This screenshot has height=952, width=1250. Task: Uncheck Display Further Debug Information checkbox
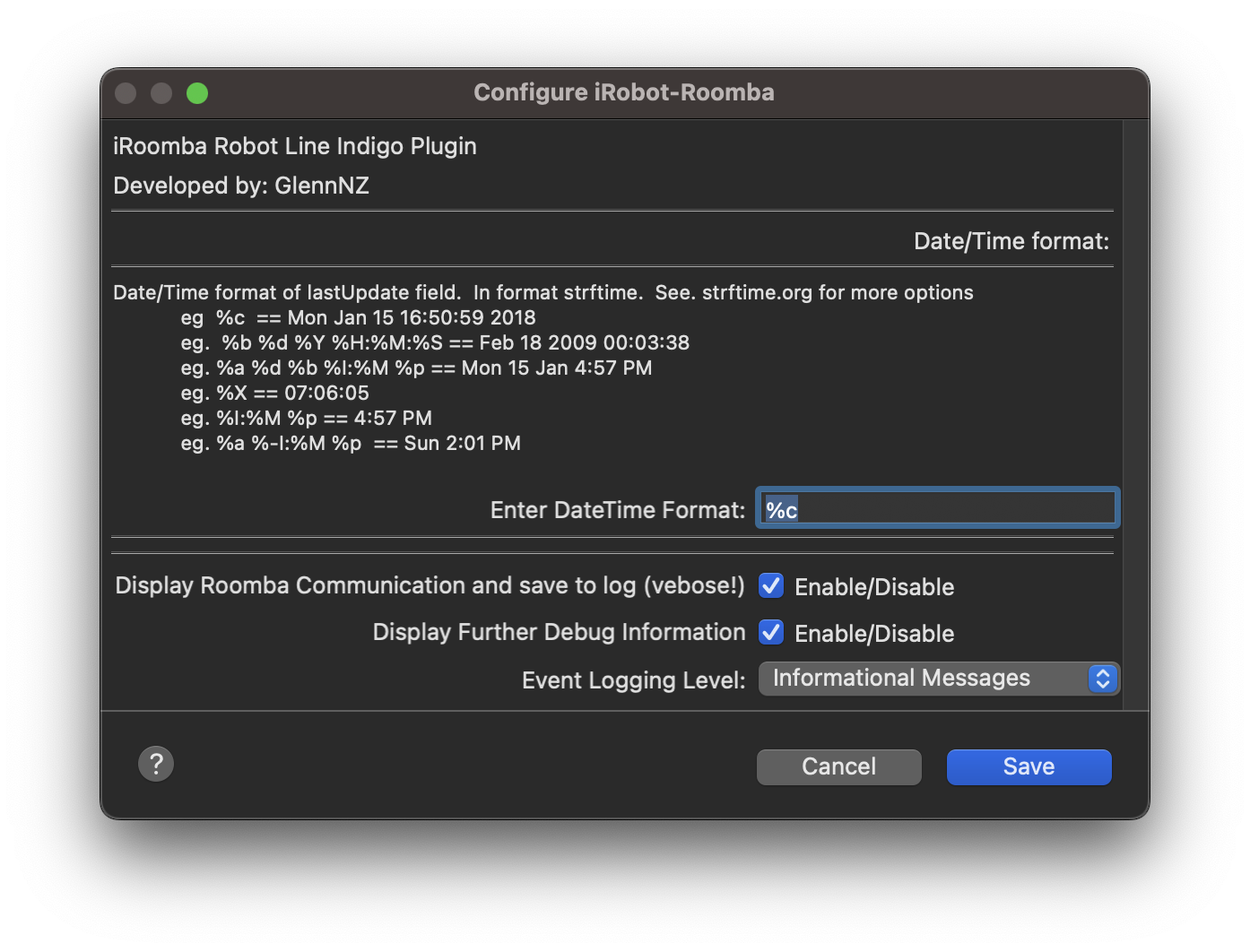pyautogui.click(x=771, y=632)
